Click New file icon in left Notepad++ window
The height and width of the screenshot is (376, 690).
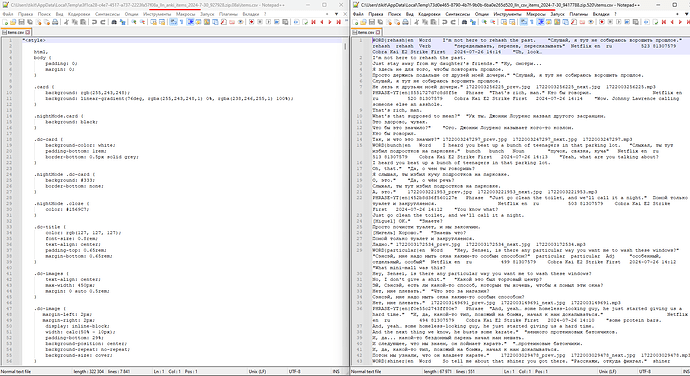tap(5, 22)
